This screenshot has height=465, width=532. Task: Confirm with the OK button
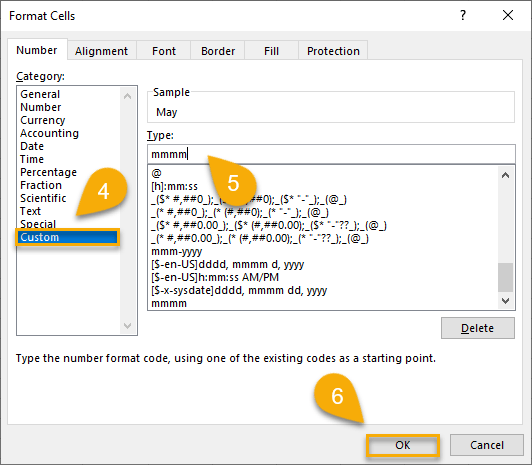[403, 445]
